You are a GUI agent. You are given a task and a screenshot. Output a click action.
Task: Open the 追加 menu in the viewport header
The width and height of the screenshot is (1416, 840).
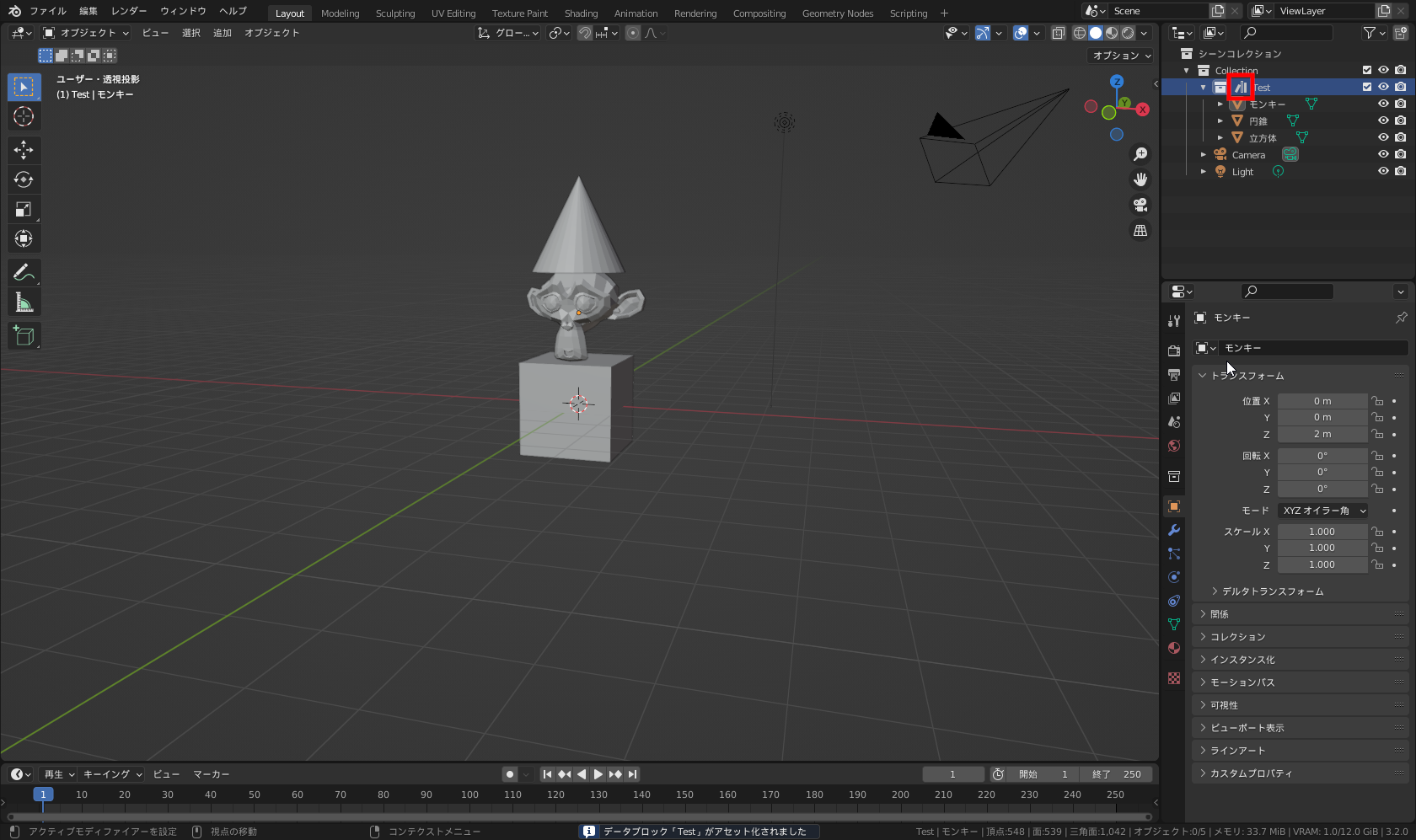223,33
